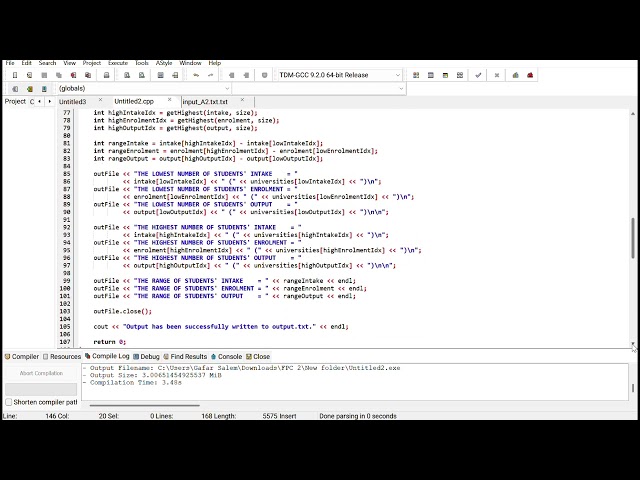Switch to the input_A2.txt.txt tab
Screen dimensions: 640x480
point(205,102)
